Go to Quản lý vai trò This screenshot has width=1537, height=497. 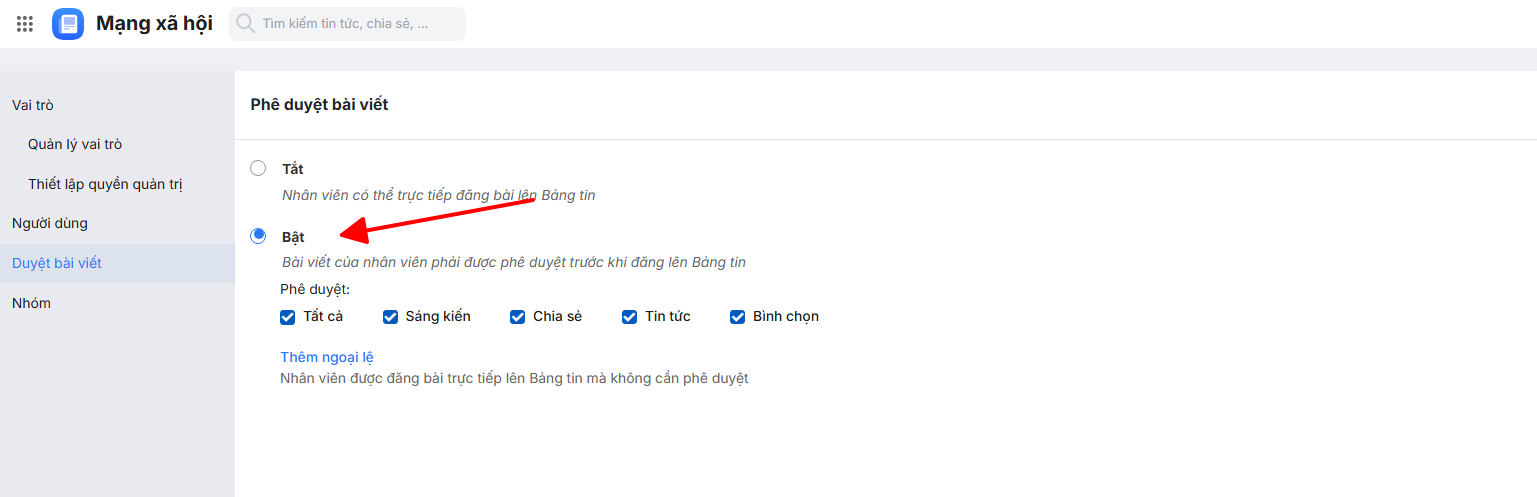point(75,144)
